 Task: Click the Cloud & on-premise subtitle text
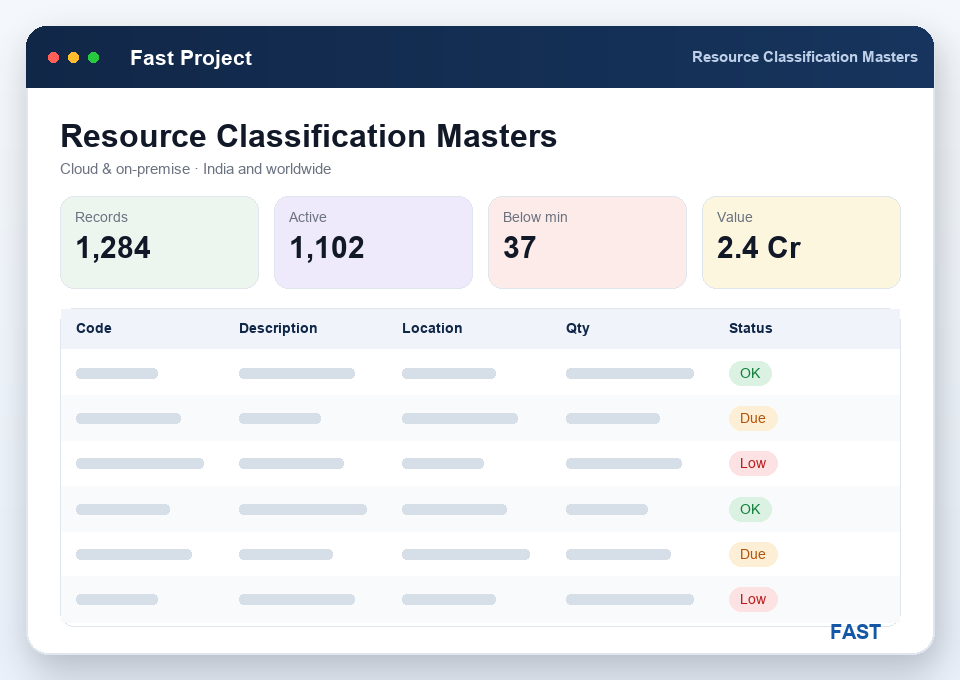point(195,169)
